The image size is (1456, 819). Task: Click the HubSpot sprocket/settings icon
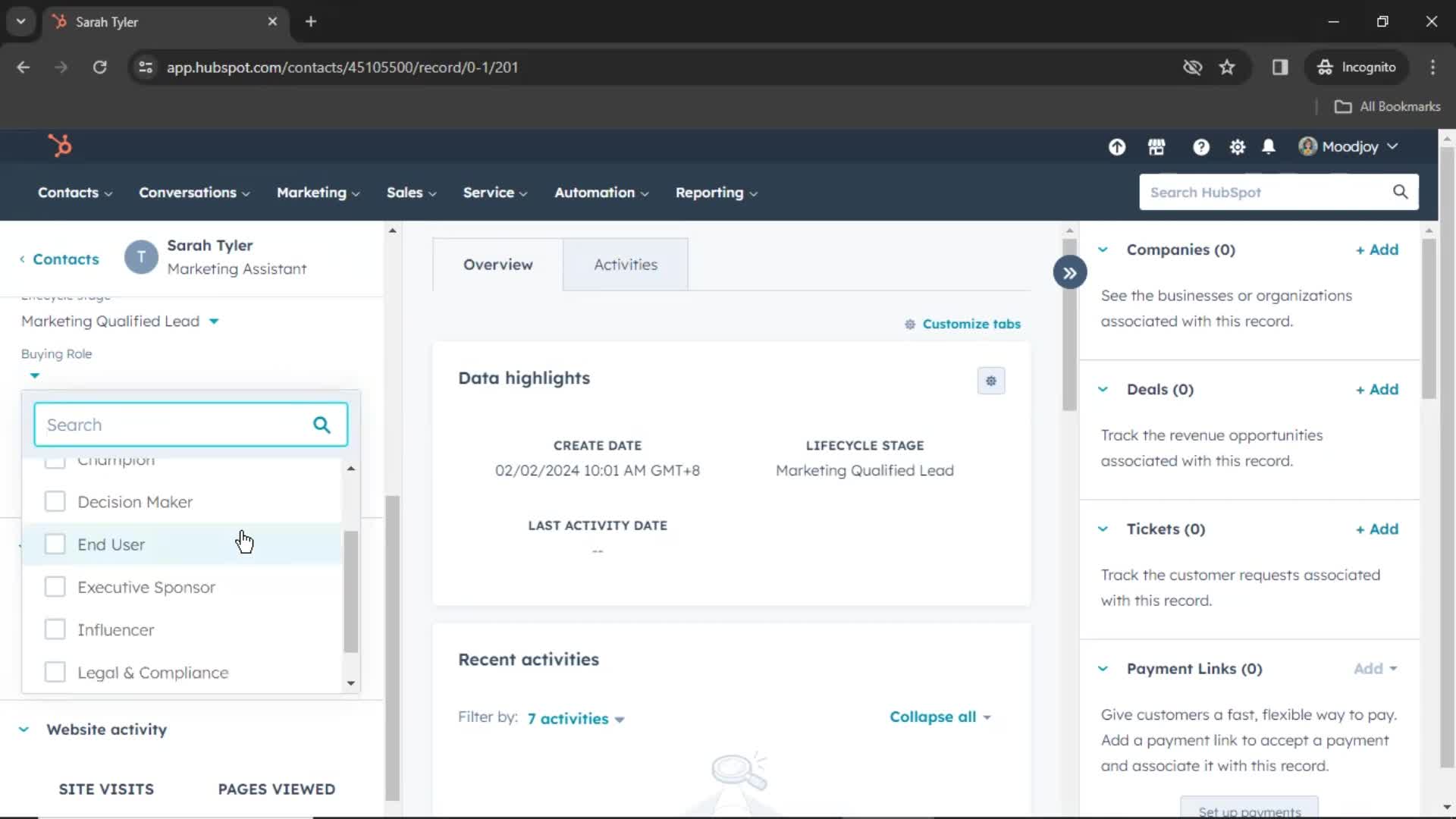pyautogui.click(x=1237, y=147)
